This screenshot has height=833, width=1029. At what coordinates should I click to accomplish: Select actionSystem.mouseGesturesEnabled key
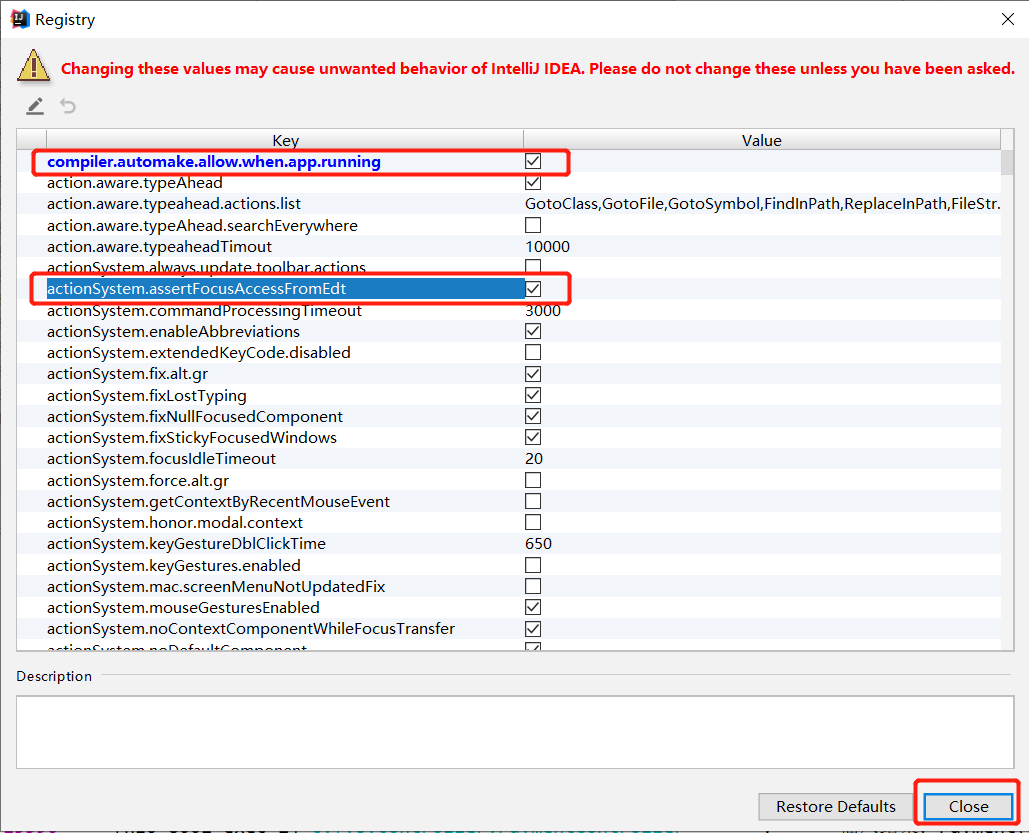pyautogui.click(x=183, y=607)
